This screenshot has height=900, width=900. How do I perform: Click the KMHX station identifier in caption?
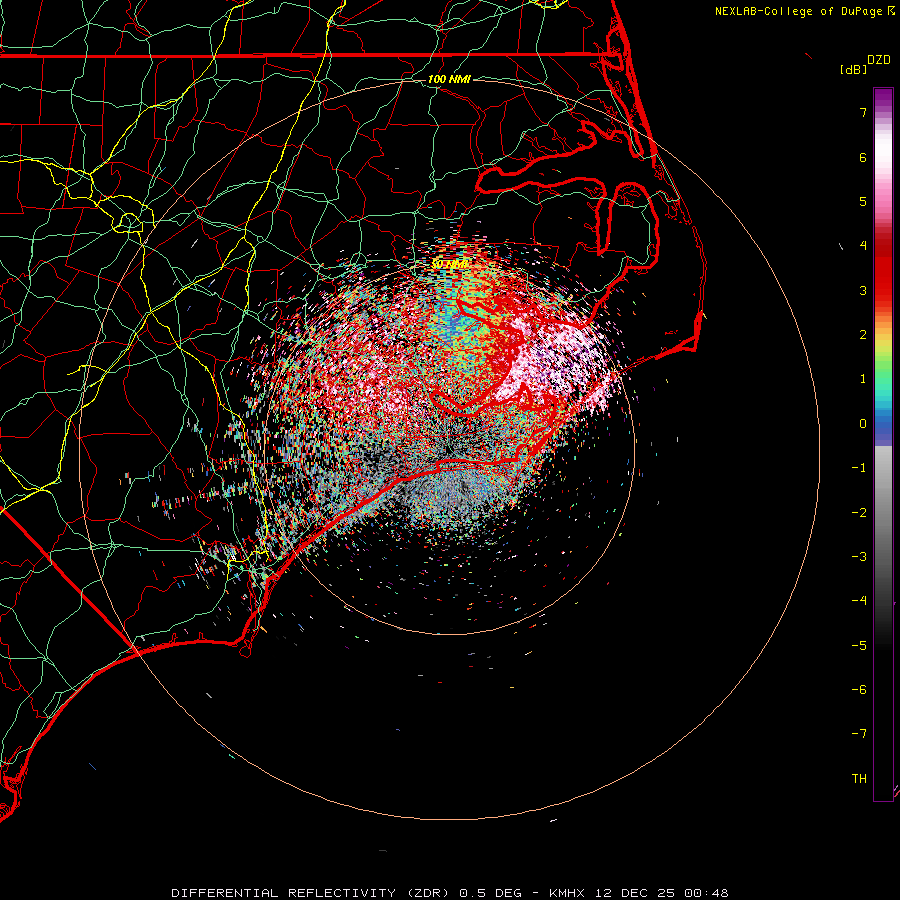point(567,893)
